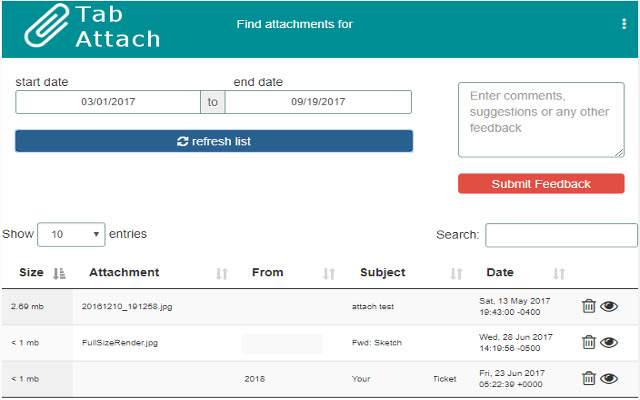View FullSizeRender.jpg with the eye icon
Image resolution: width=640 pixels, height=400 pixels.
609,342
